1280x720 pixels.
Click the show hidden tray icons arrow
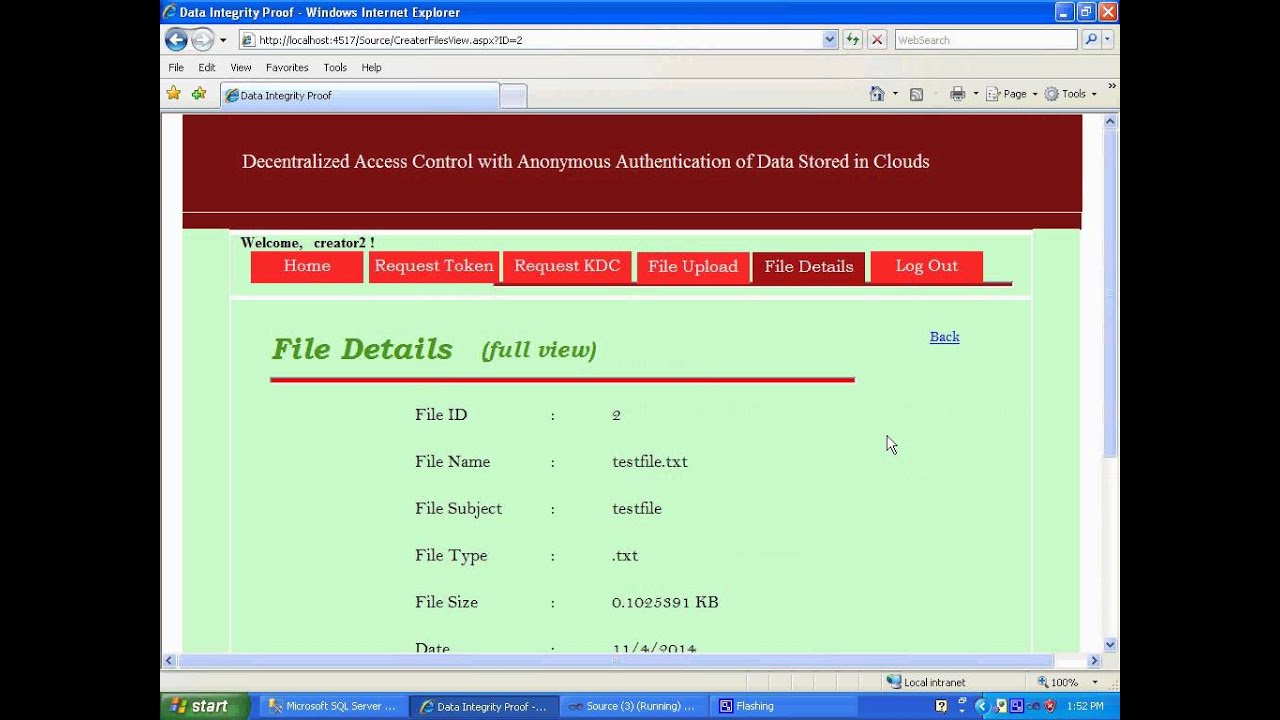(x=981, y=706)
